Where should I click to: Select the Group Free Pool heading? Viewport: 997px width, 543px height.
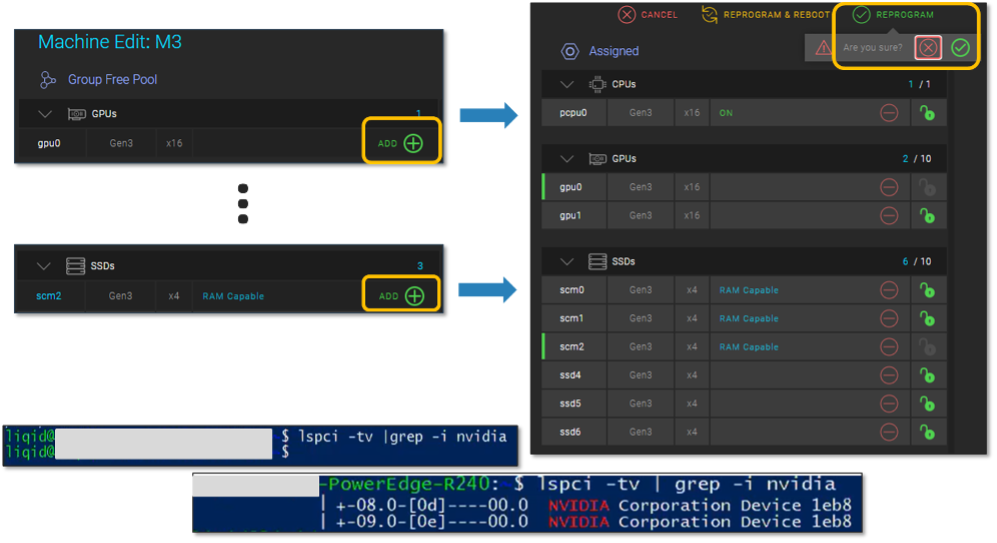tap(112, 79)
